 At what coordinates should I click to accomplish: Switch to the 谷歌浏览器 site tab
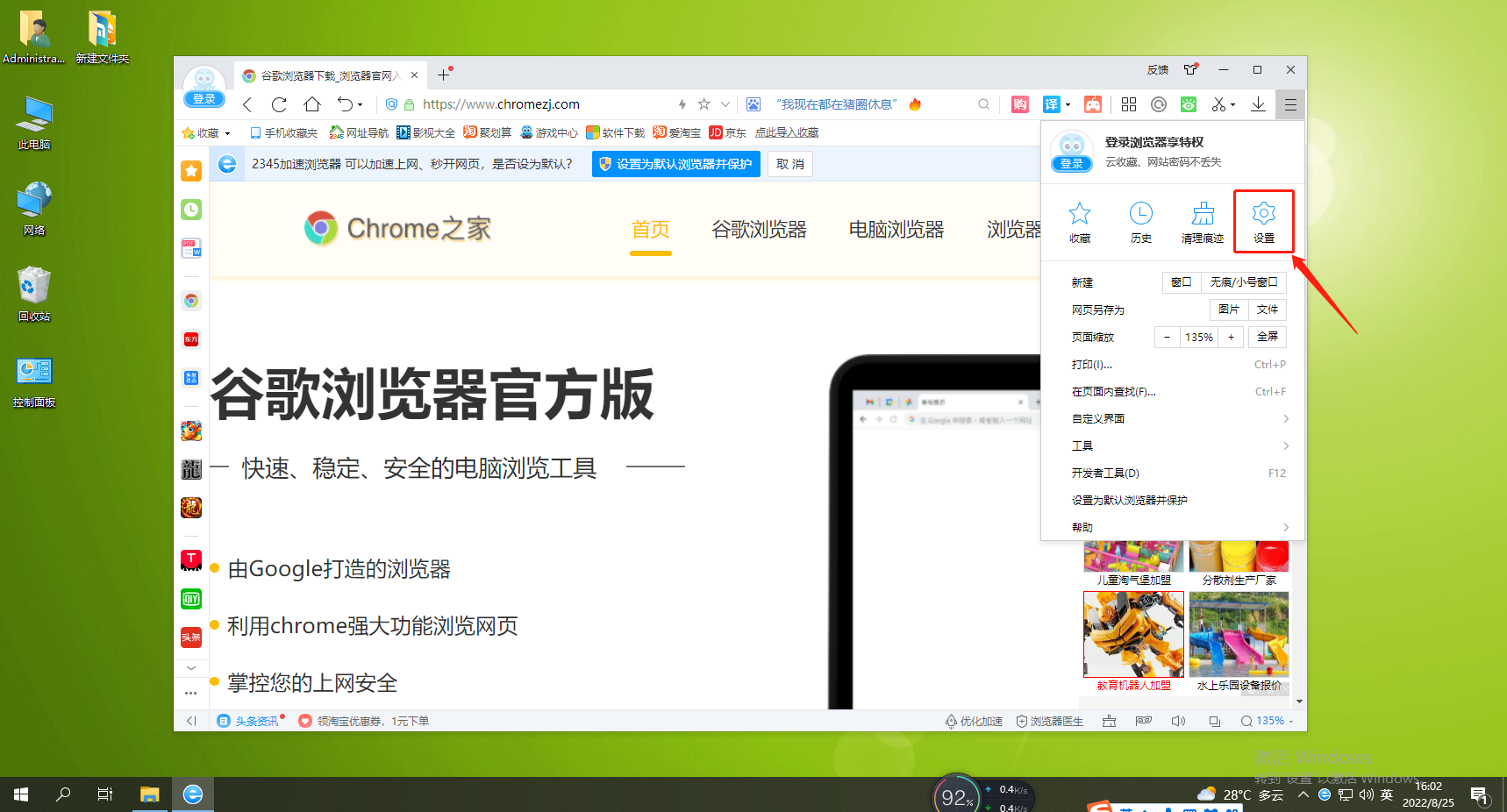point(759,229)
